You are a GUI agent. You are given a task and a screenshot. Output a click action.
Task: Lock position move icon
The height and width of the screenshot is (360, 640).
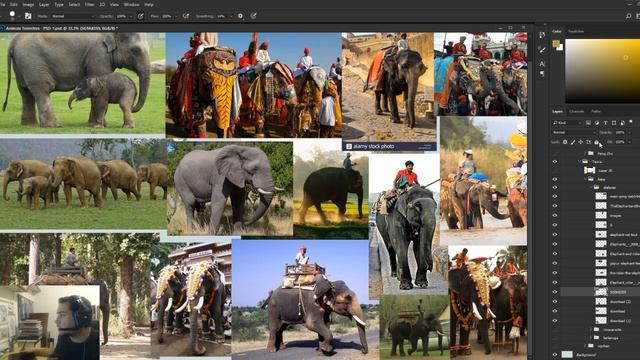580,142
